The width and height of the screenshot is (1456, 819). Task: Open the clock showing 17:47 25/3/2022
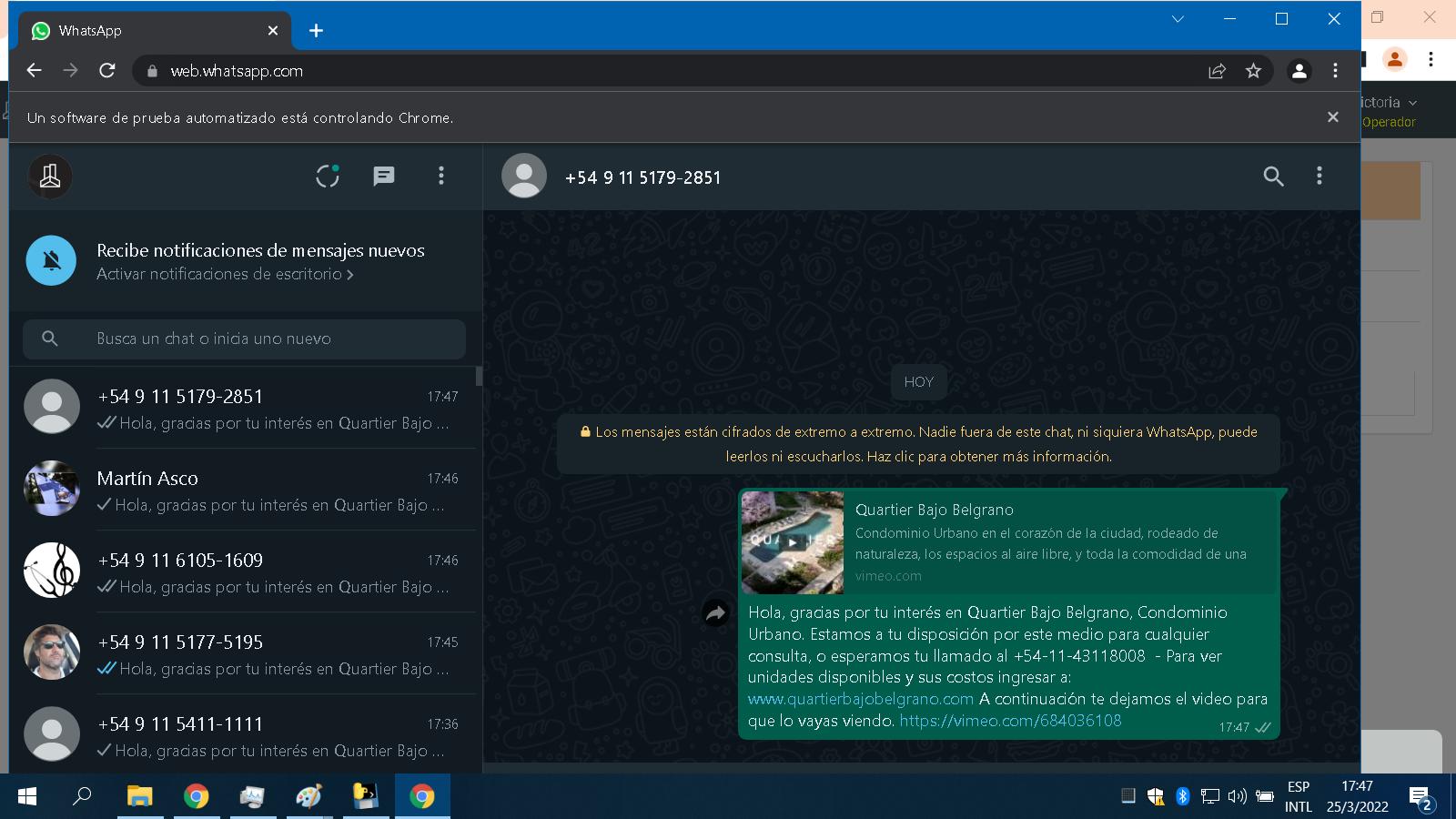[x=1357, y=796]
